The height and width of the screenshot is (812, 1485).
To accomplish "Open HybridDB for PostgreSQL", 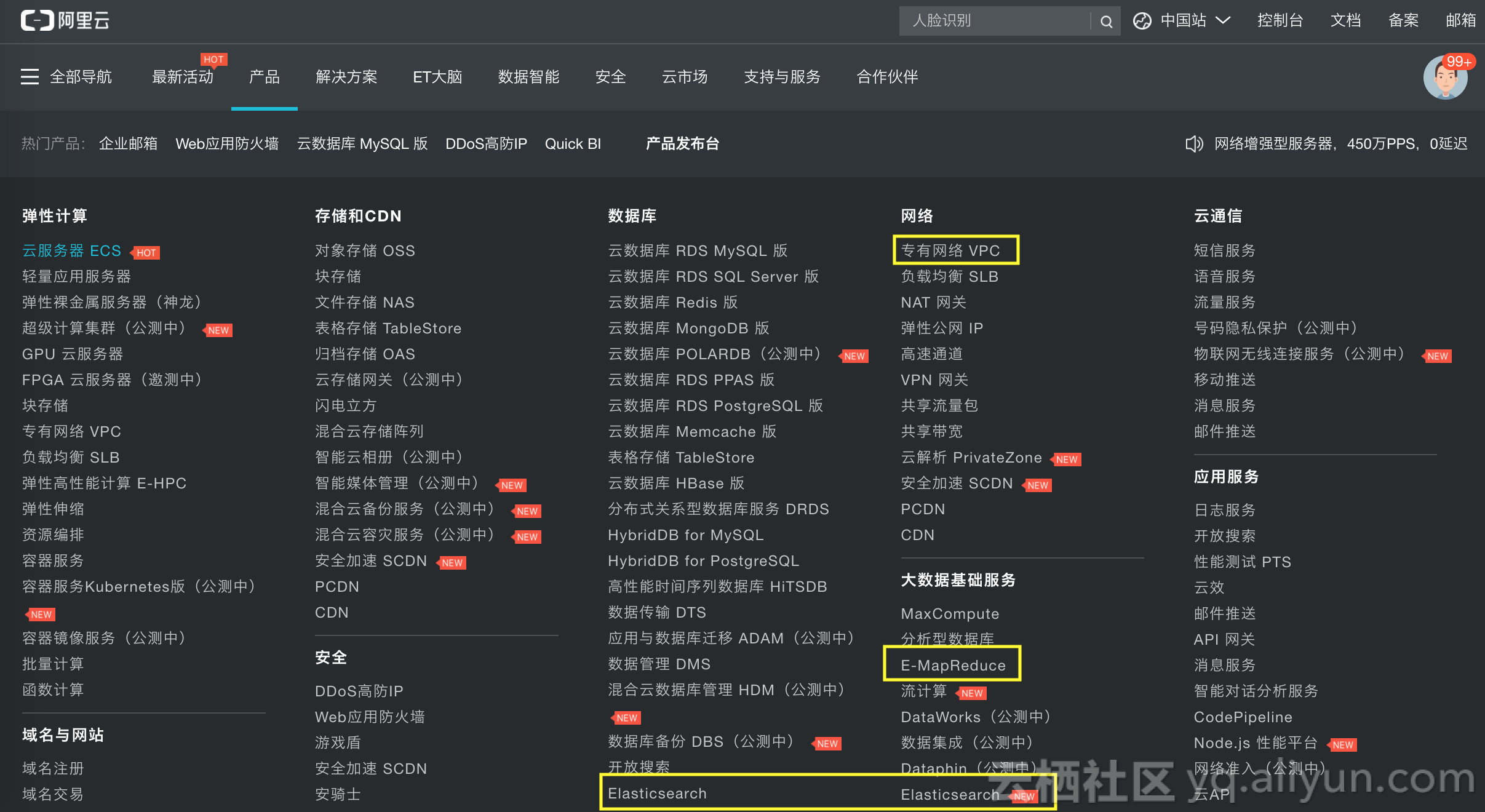I will pyautogui.click(x=703, y=561).
